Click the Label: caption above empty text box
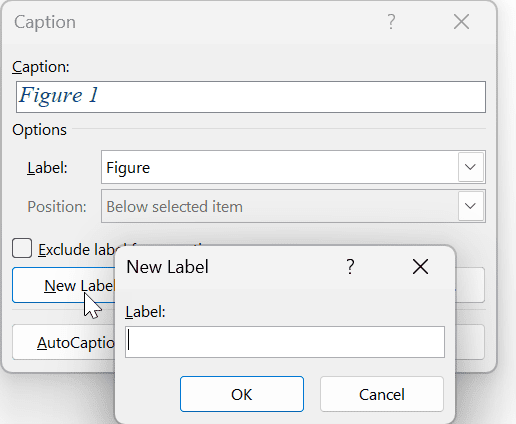The height and width of the screenshot is (424, 516). tap(145, 312)
